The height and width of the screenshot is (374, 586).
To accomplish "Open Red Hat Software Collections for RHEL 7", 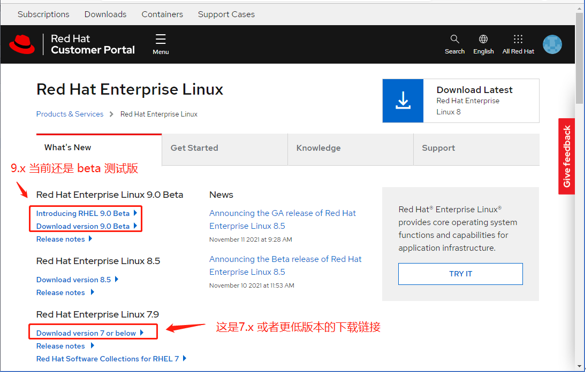I will 111,359.
